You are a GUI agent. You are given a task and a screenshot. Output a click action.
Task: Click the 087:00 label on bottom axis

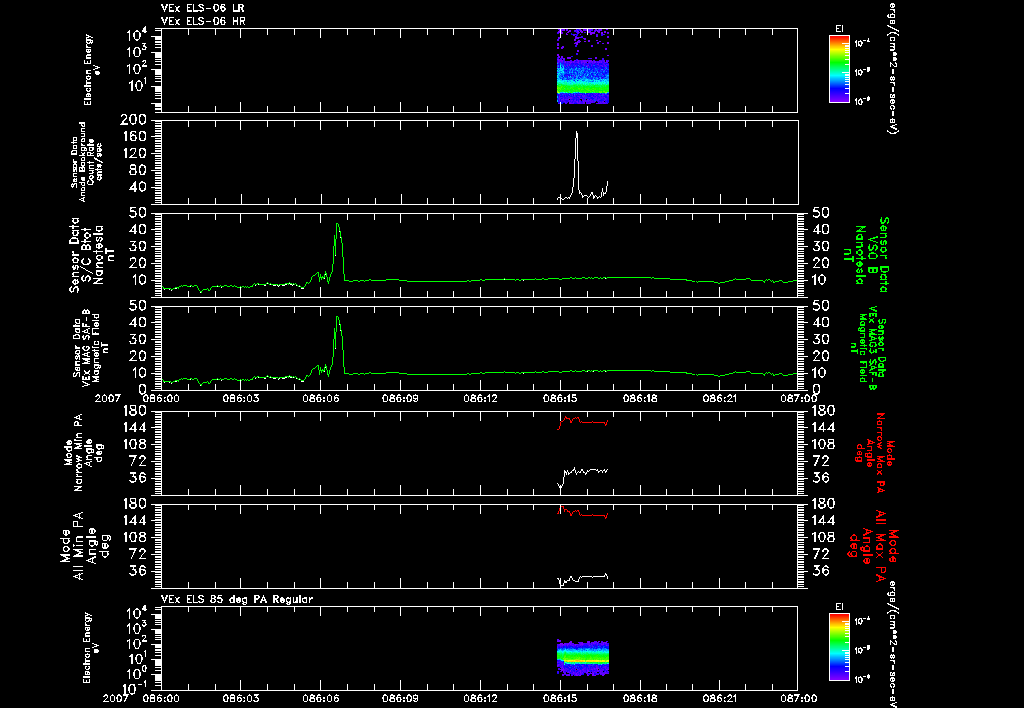click(798, 698)
